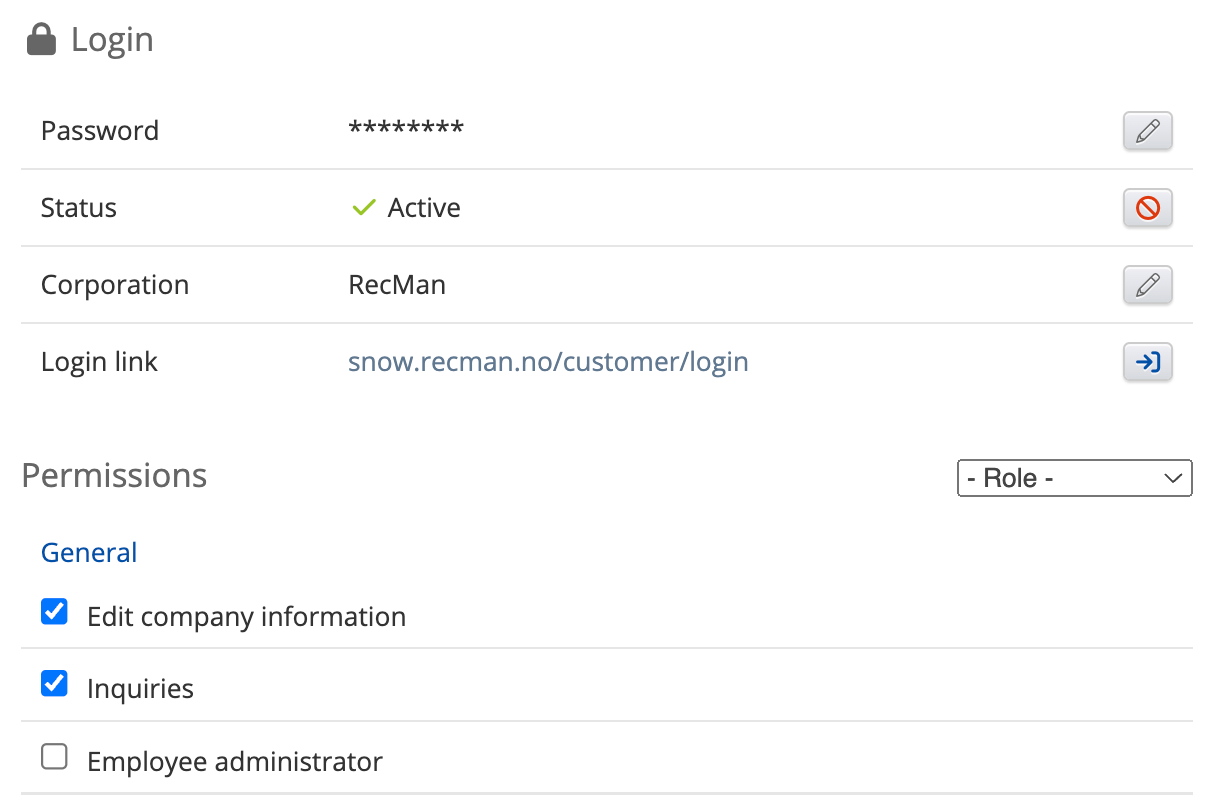Click the Permissions section heading

[114, 476]
